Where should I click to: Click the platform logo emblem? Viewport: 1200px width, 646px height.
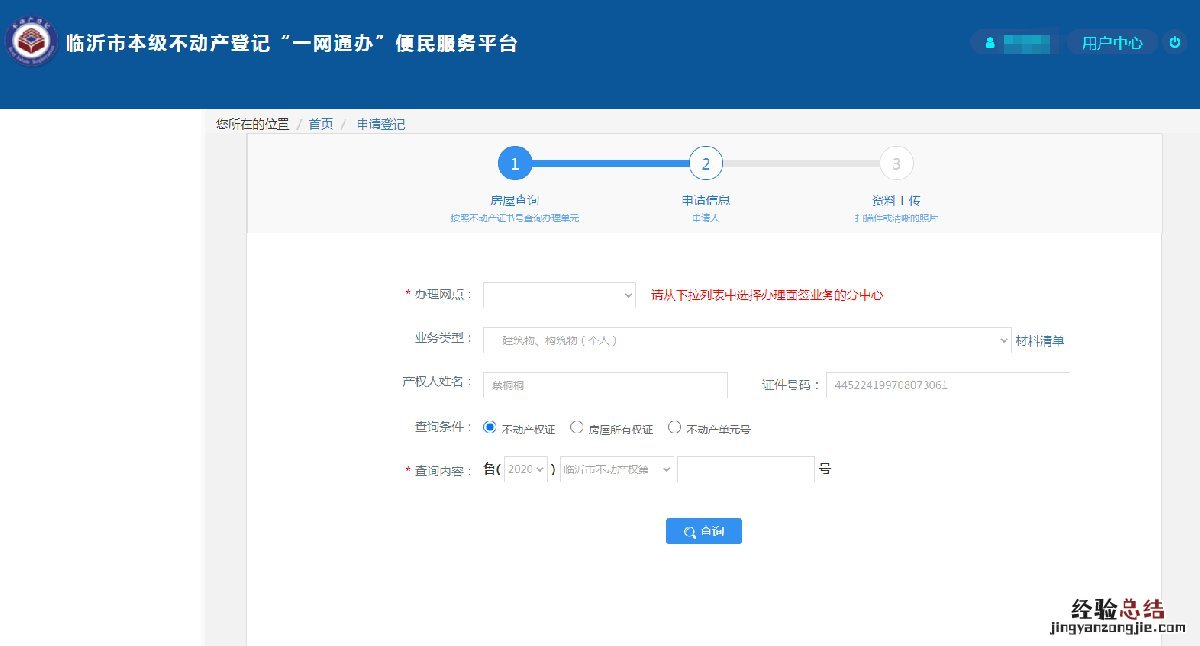[30, 43]
